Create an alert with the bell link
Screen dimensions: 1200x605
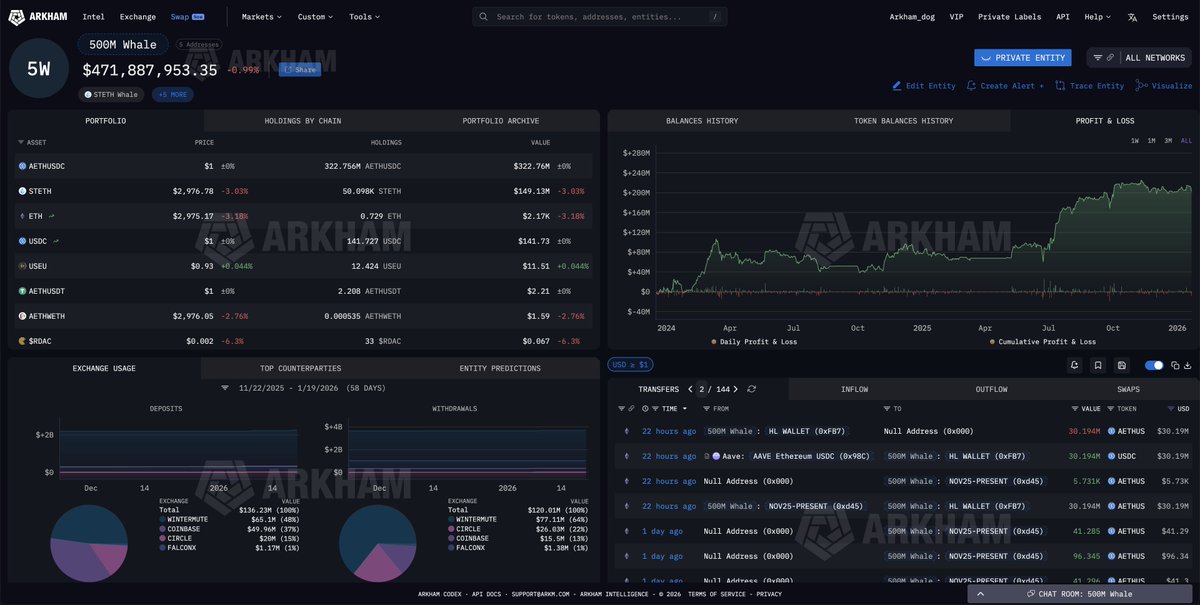point(1005,86)
